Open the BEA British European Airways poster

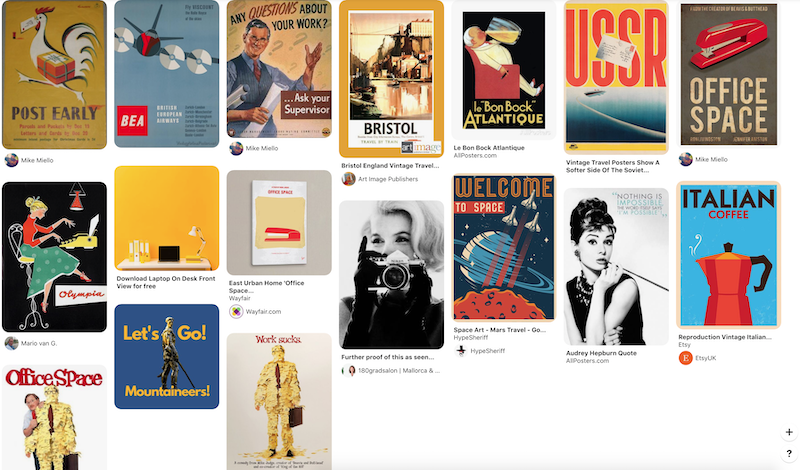pyautogui.click(x=167, y=73)
